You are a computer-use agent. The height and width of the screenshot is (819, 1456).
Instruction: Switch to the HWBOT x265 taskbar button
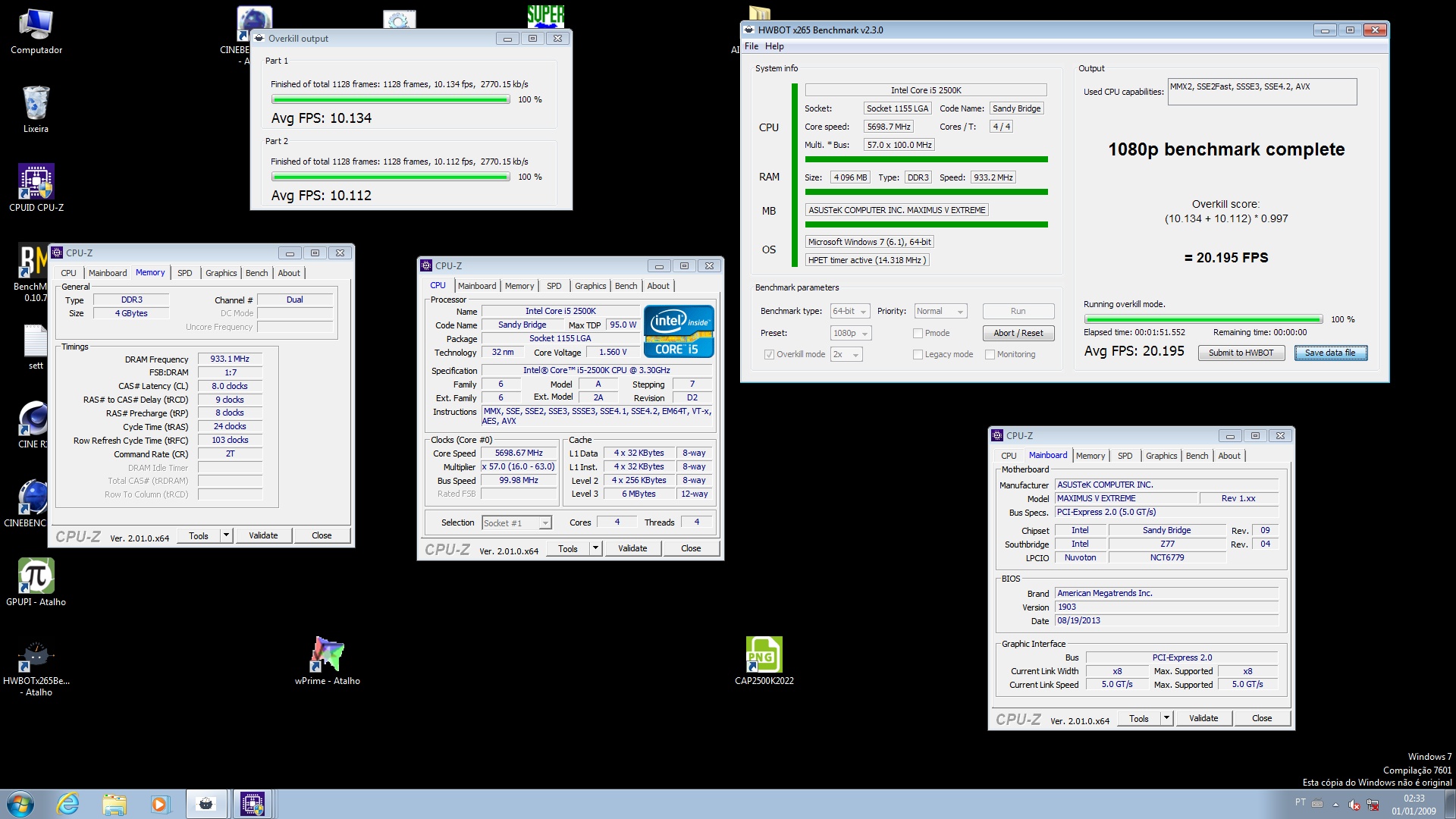pyautogui.click(x=206, y=804)
